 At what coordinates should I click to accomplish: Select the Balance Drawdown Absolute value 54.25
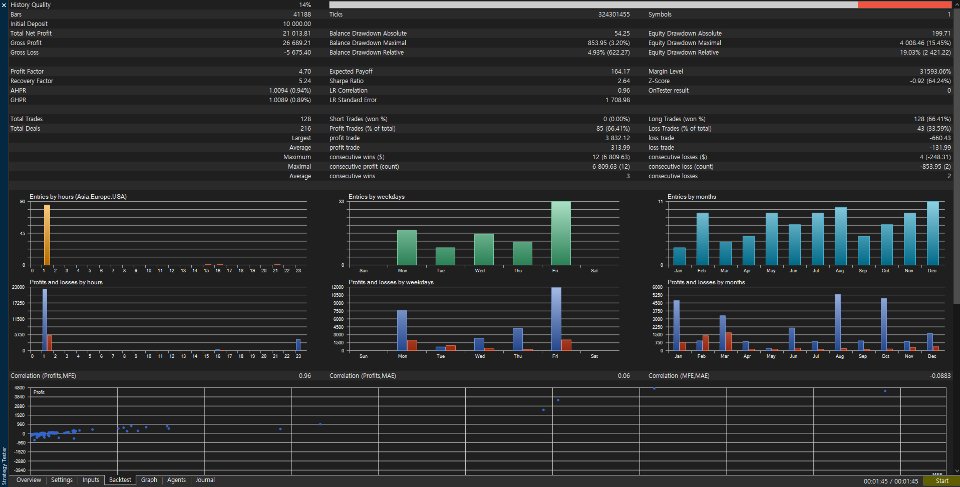623,33
